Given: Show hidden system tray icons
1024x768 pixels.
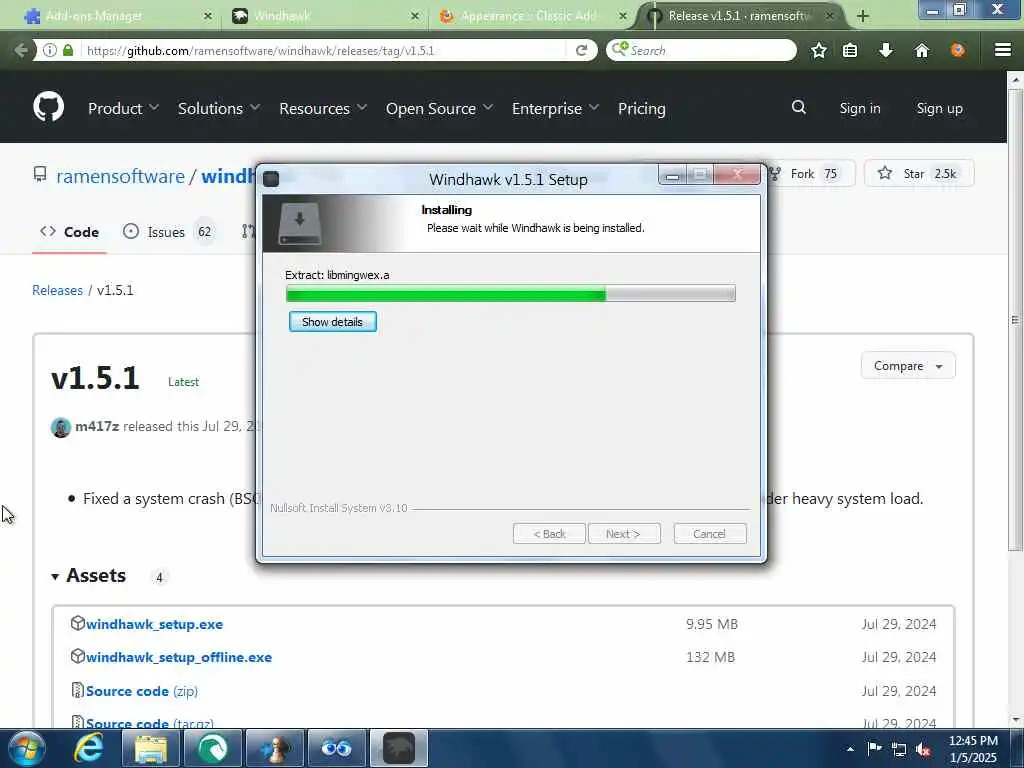Looking at the screenshot, I should 850,749.
